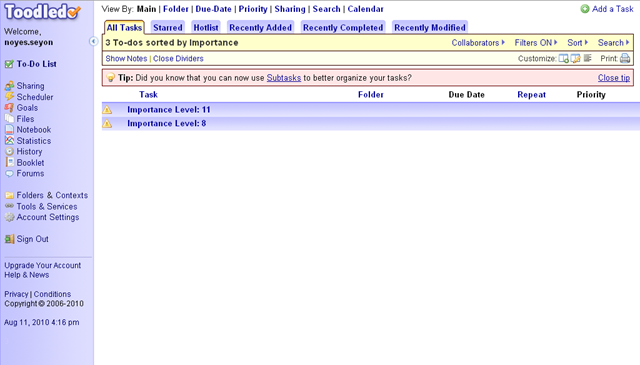Expand the Importance Level: 11 divider
Viewport: 640px width, 365px height.
169,109
